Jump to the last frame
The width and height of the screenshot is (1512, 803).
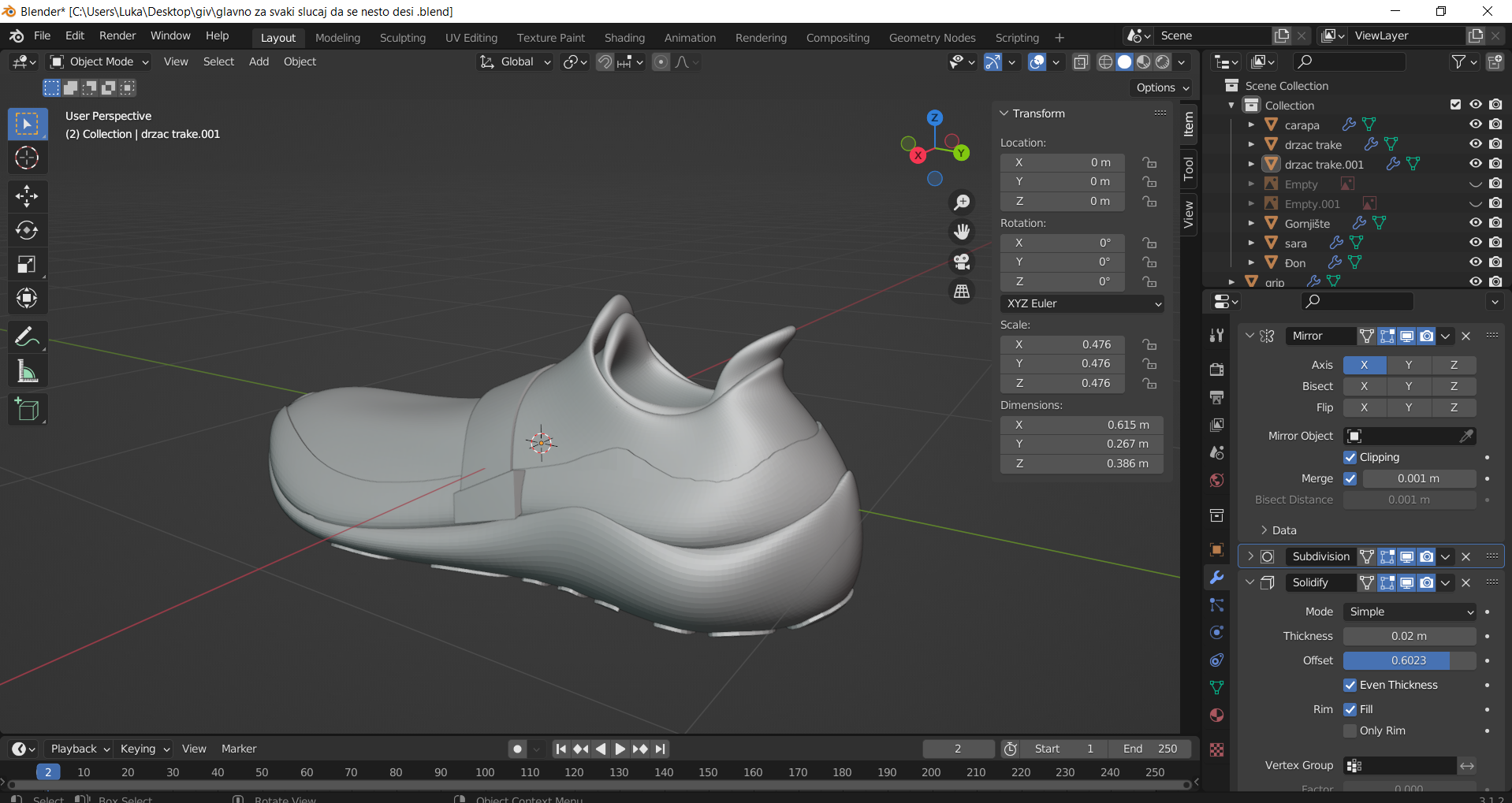click(661, 749)
